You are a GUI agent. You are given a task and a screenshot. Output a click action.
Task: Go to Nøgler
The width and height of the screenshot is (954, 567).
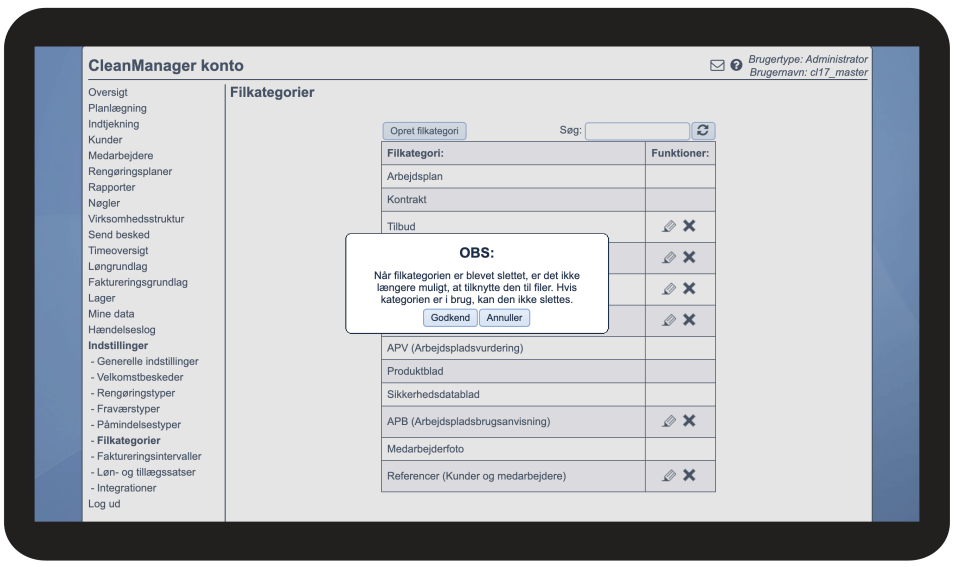pos(104,203)
